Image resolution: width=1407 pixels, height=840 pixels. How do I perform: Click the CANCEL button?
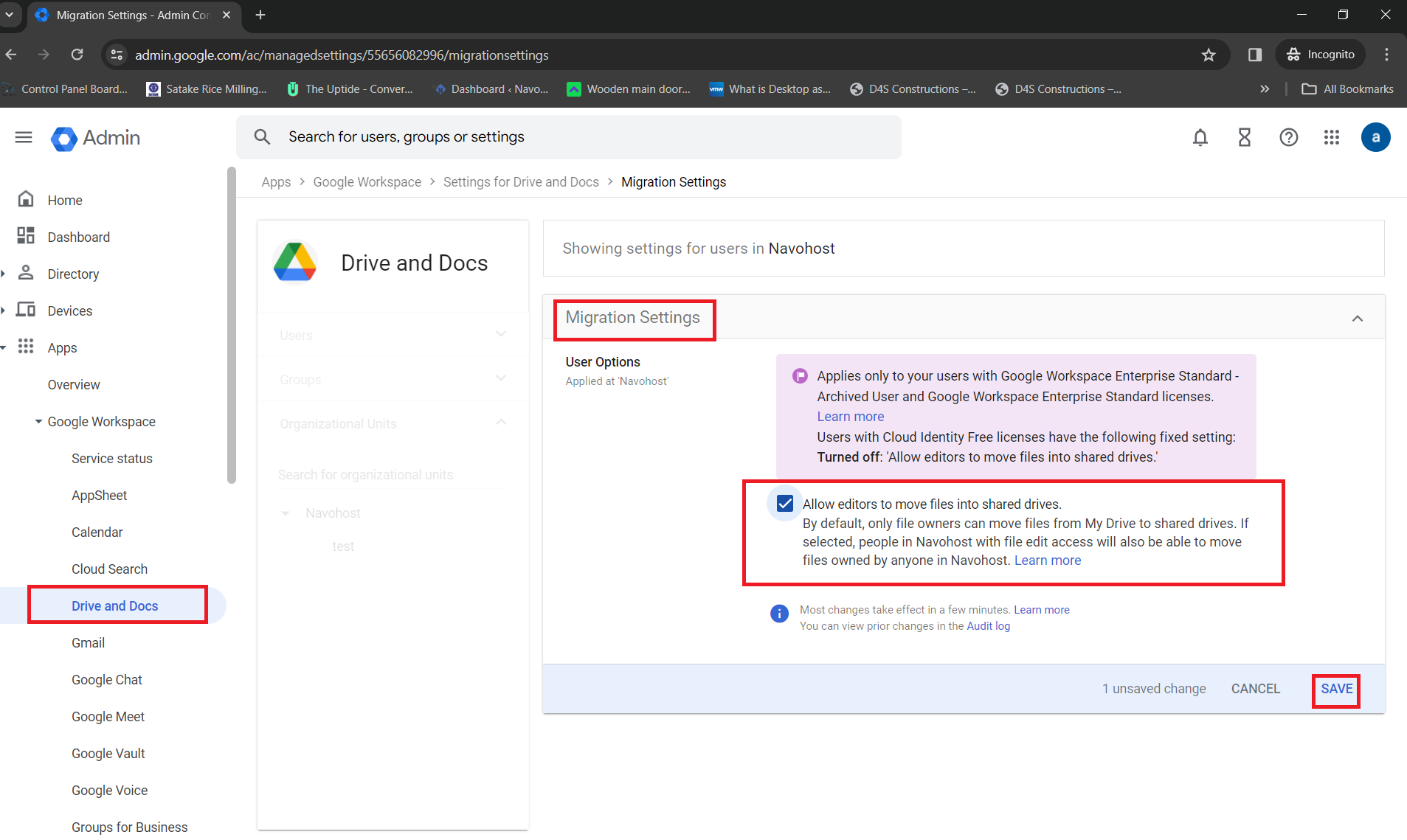[1255, 689]
